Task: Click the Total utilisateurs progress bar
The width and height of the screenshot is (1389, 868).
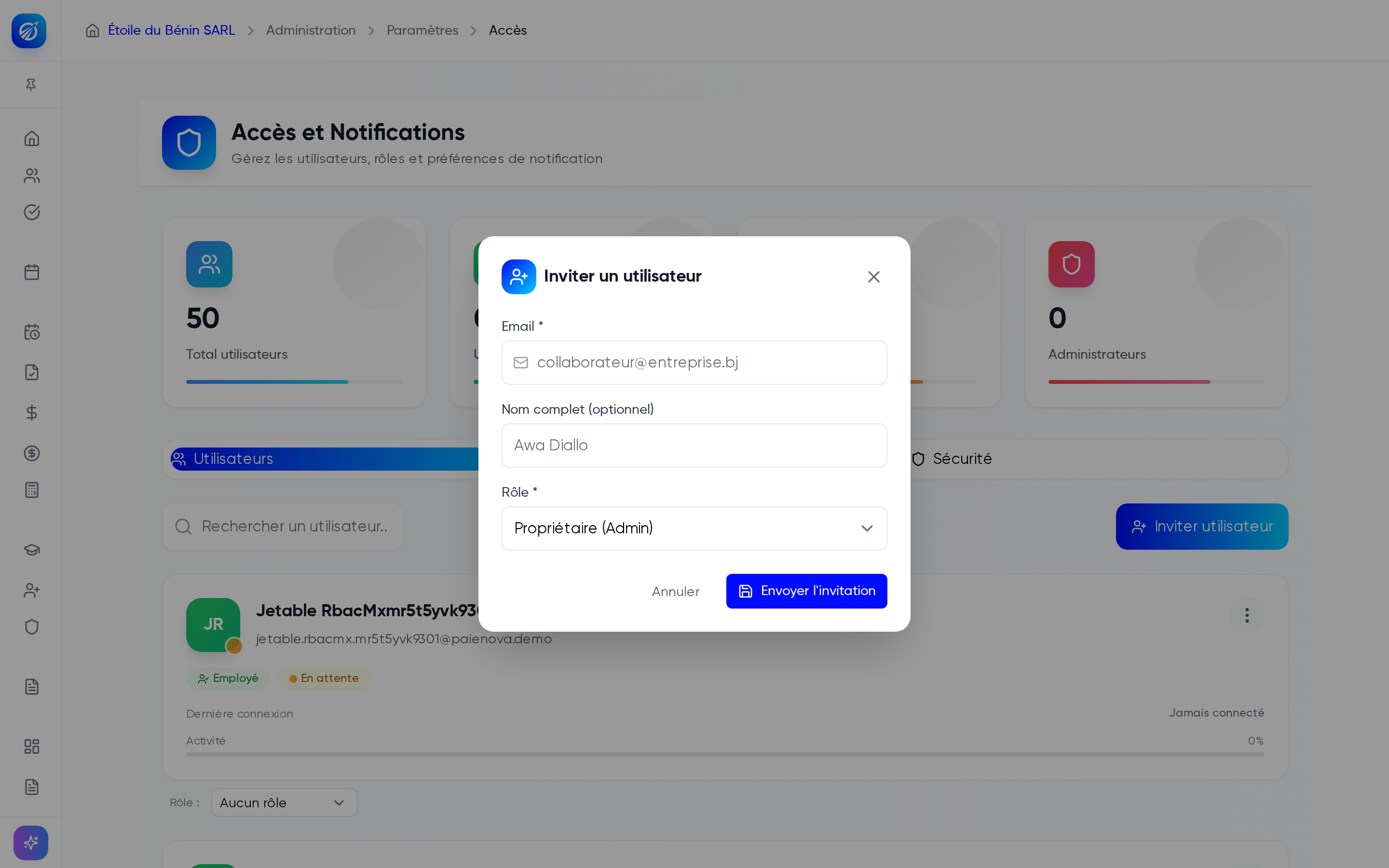Action: 294,382
